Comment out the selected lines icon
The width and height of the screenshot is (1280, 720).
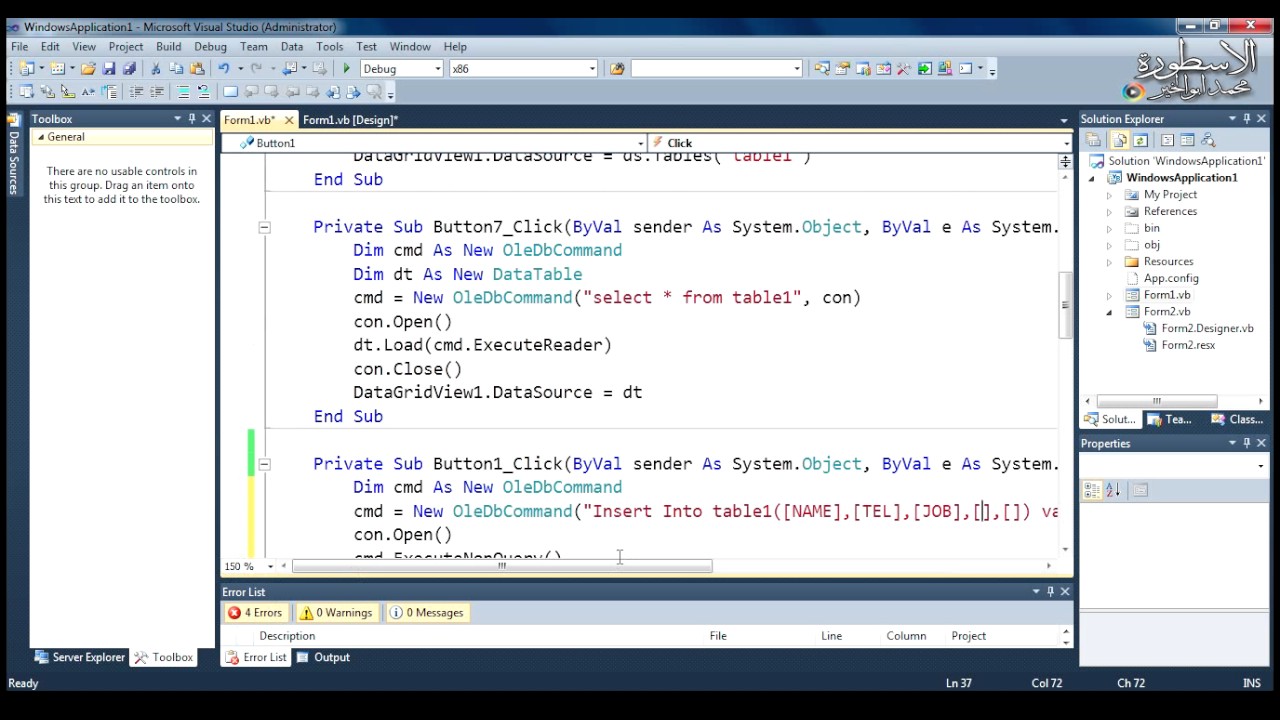click(183, 92)
